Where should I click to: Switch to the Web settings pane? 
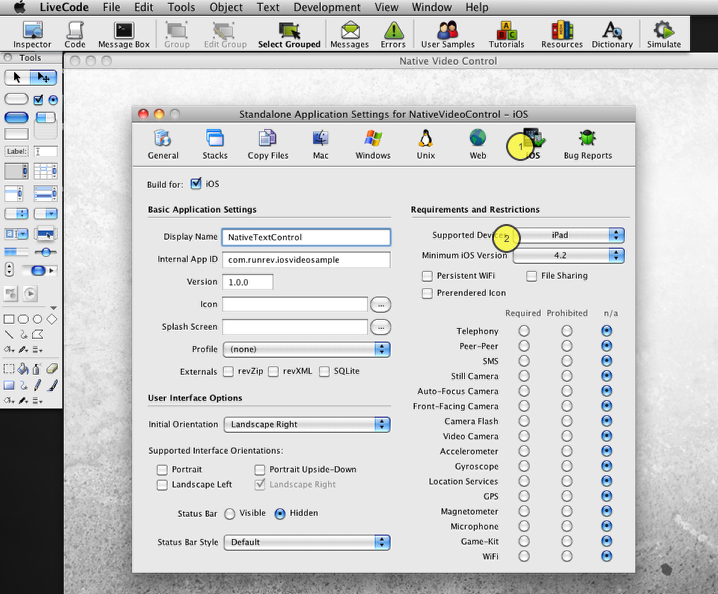click(x=478, y=145)
